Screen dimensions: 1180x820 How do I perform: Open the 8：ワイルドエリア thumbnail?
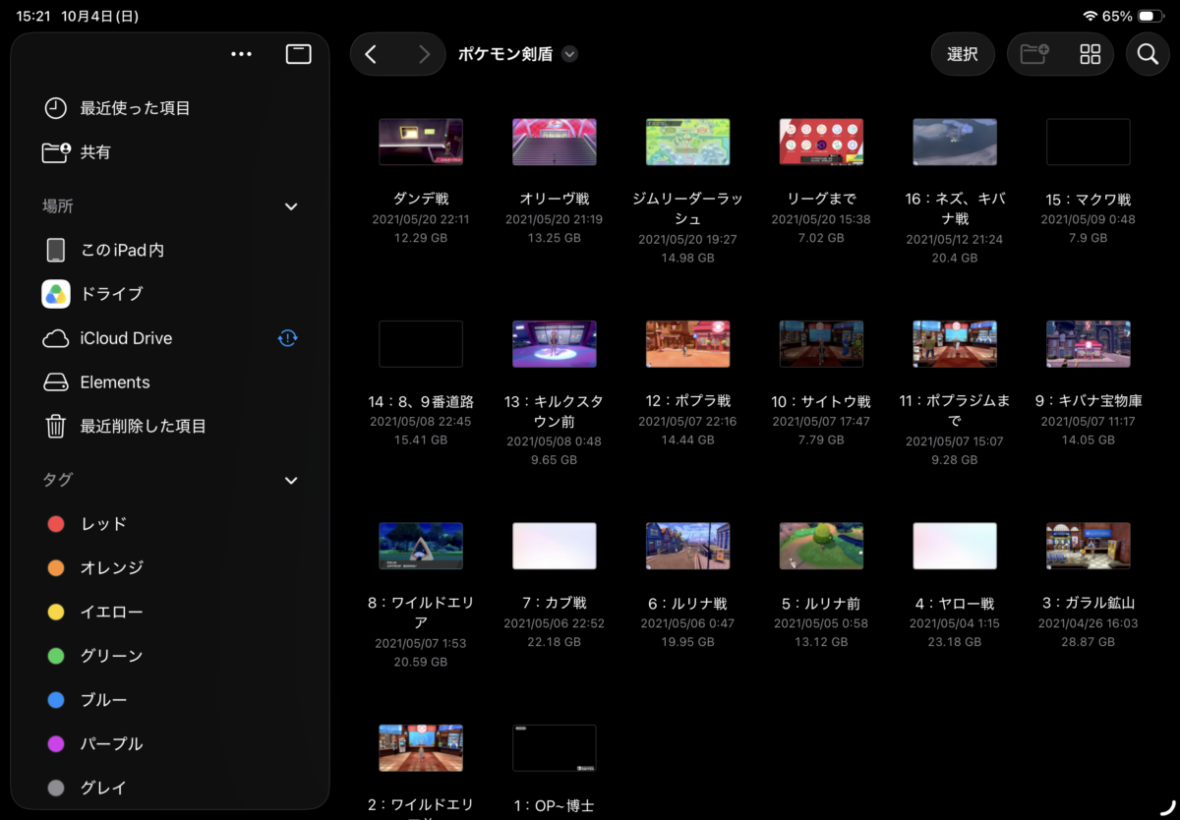click(x=421, y=546)
